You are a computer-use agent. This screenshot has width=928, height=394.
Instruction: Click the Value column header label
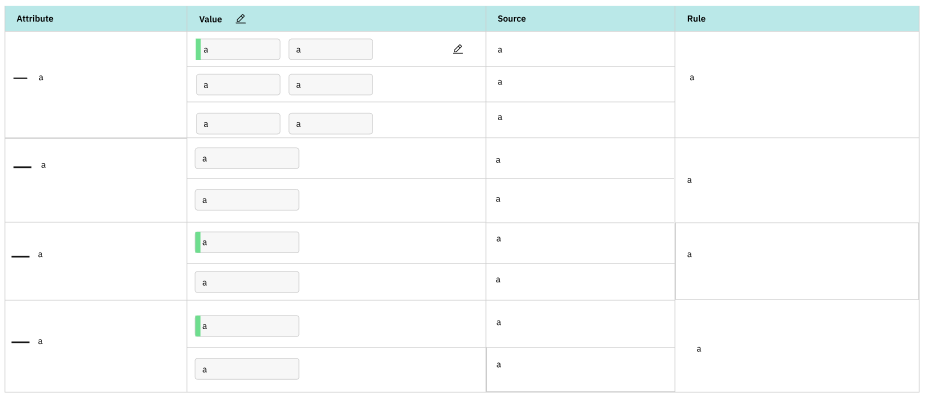(210, 20)
